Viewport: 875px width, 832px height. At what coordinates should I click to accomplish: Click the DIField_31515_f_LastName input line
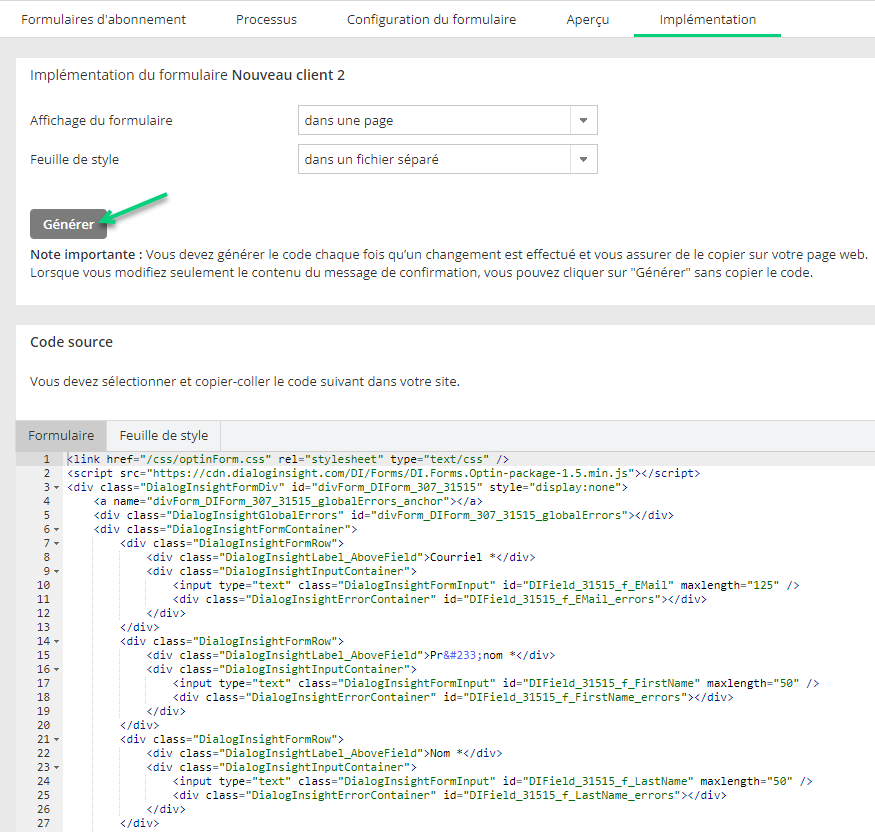tap(493, 781)
